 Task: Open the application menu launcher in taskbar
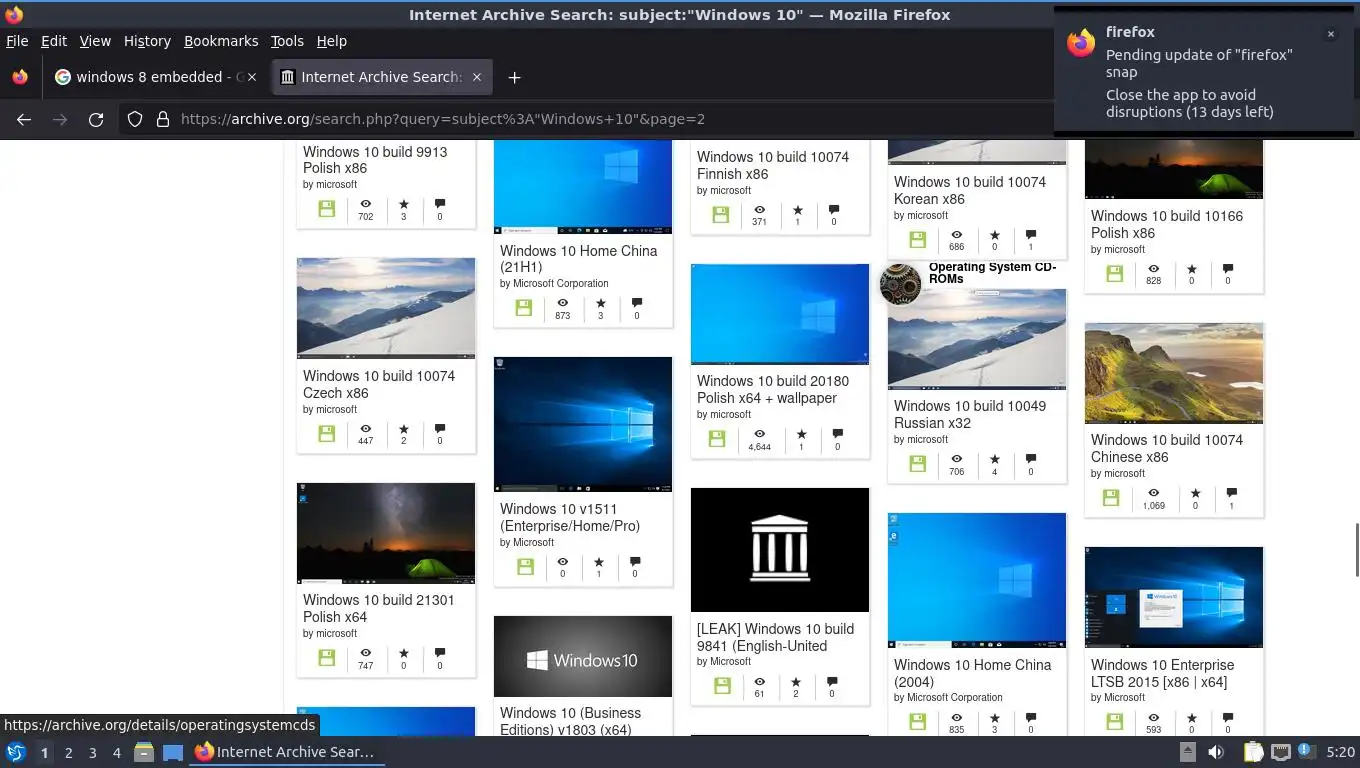[16, 752]
